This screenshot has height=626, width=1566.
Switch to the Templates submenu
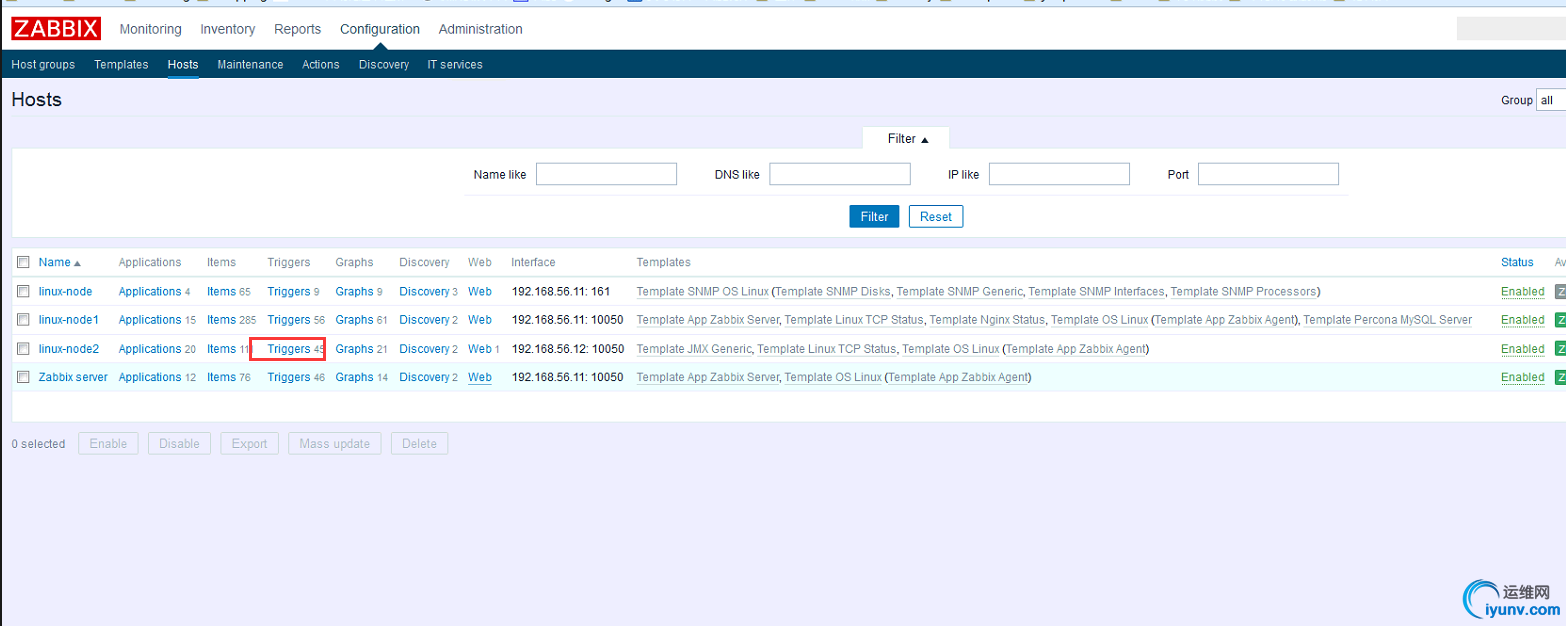(x=121, y=64)
